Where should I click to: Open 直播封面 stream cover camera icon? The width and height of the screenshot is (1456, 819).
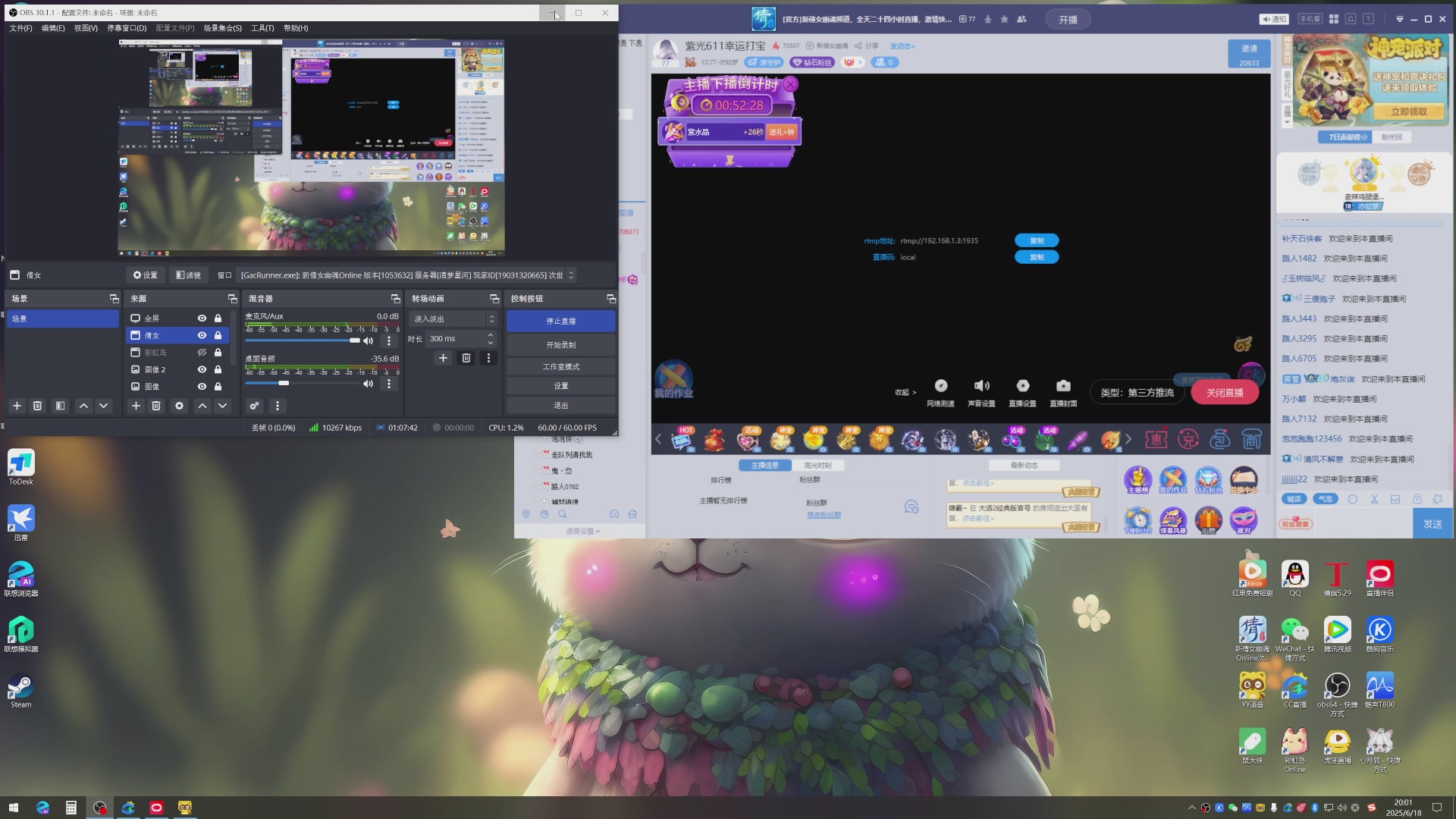pyautogui.click(x=1063, y=386)
